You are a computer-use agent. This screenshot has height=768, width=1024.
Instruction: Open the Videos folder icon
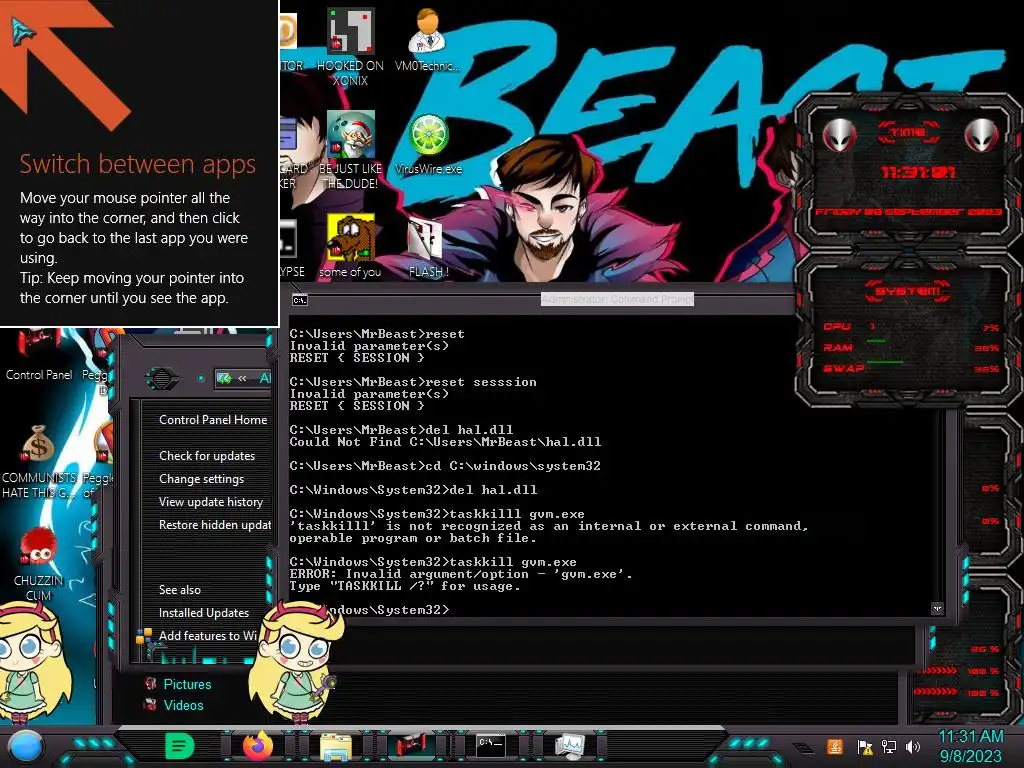coord(151,705)
